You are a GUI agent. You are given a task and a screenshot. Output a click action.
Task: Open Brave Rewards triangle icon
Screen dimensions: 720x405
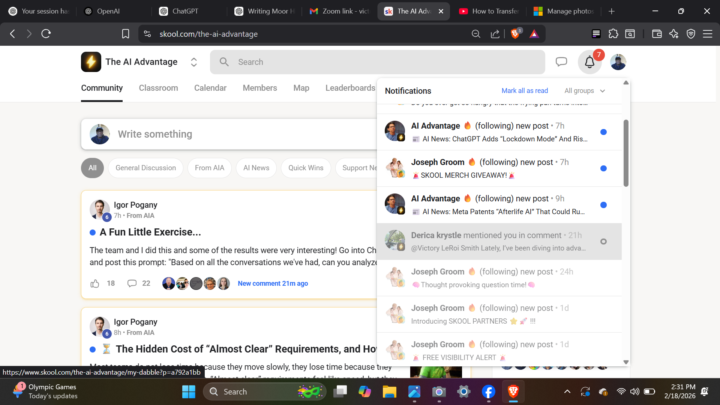click(534, 34)
